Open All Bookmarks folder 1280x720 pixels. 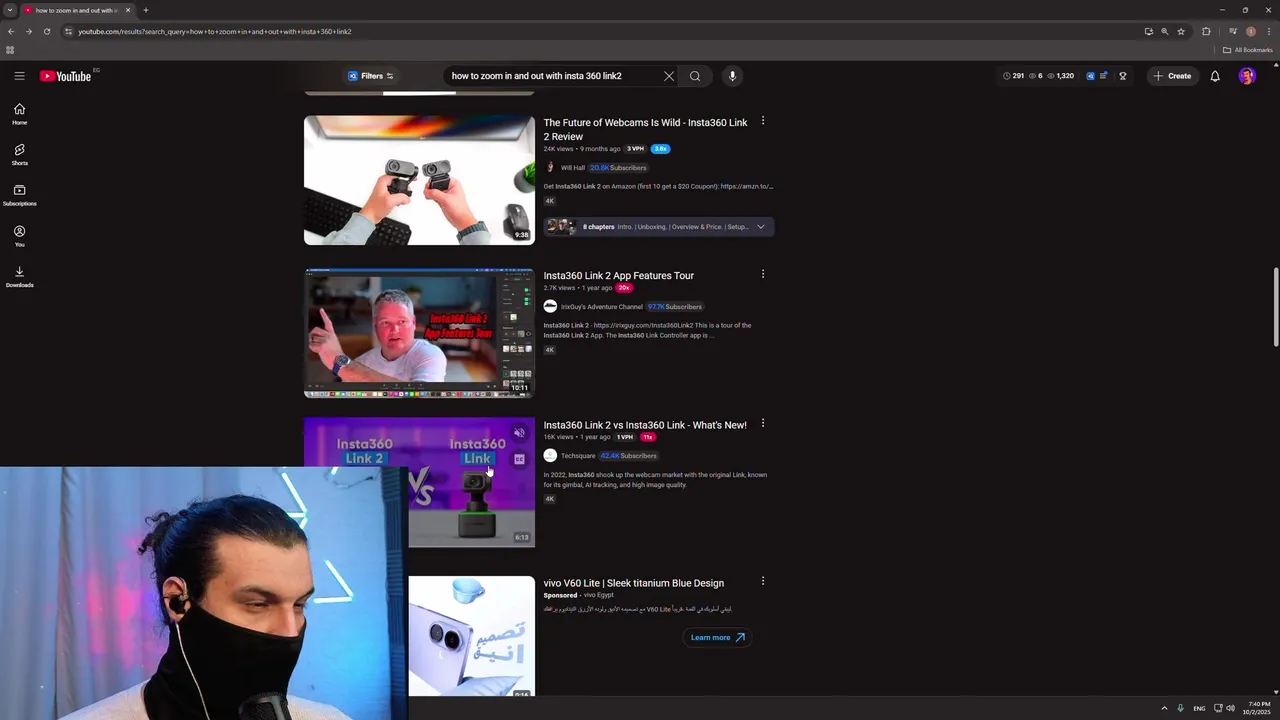(1247, 50)
